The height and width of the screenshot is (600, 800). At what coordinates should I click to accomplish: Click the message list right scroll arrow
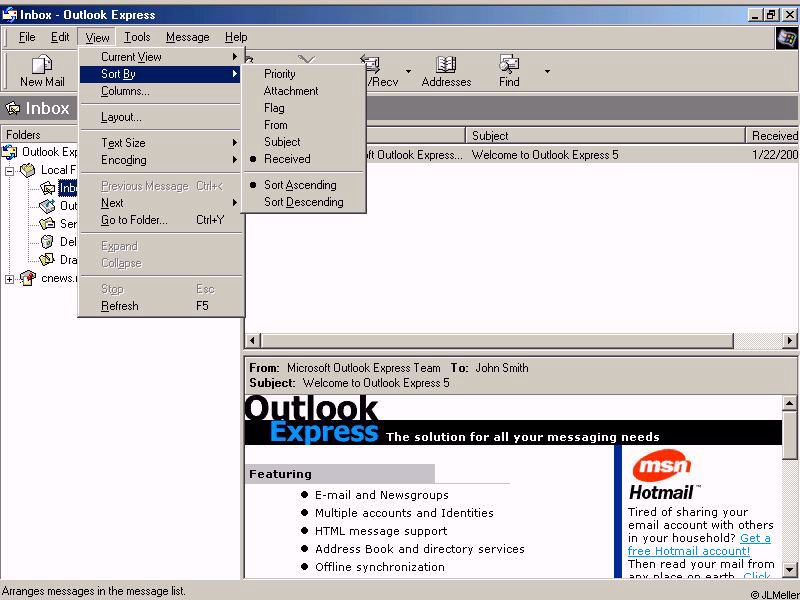[x=790, y=341]
